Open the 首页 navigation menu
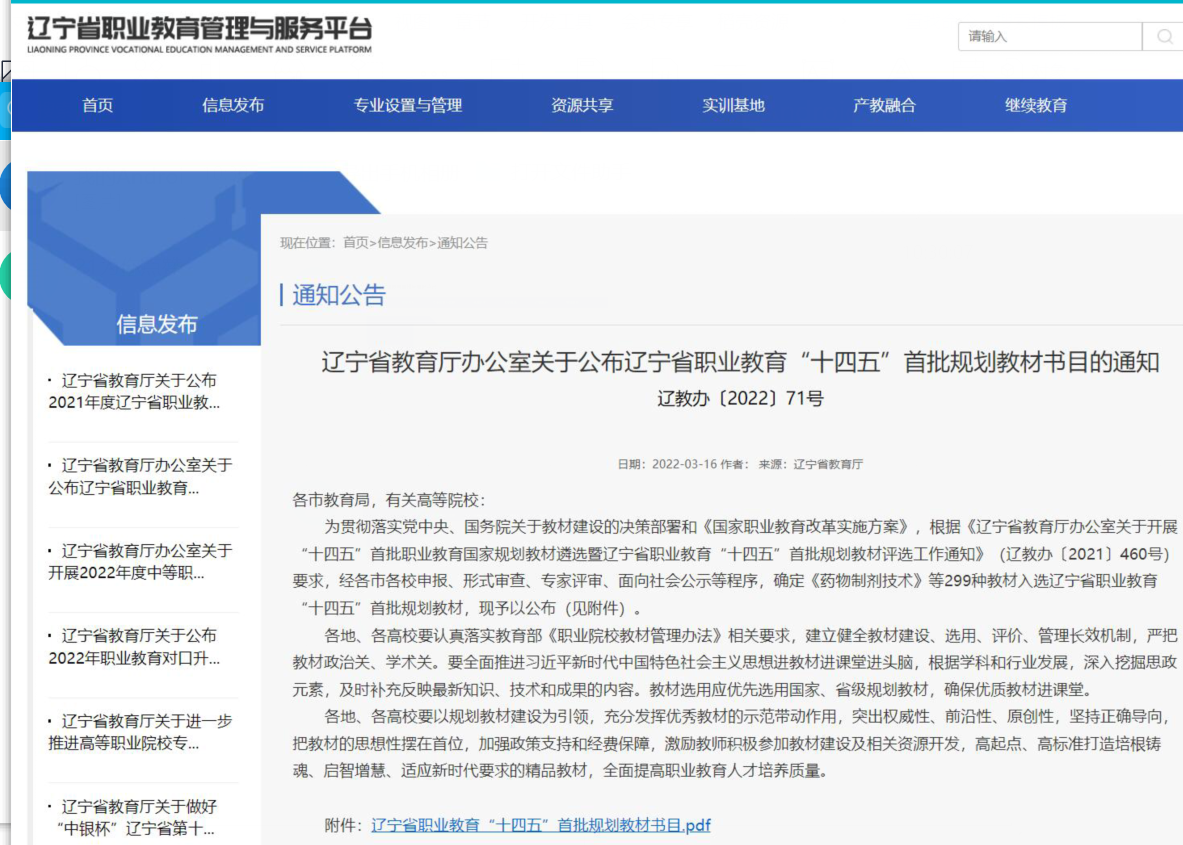Screen dimensions: 1183x845 coord(97,106)
